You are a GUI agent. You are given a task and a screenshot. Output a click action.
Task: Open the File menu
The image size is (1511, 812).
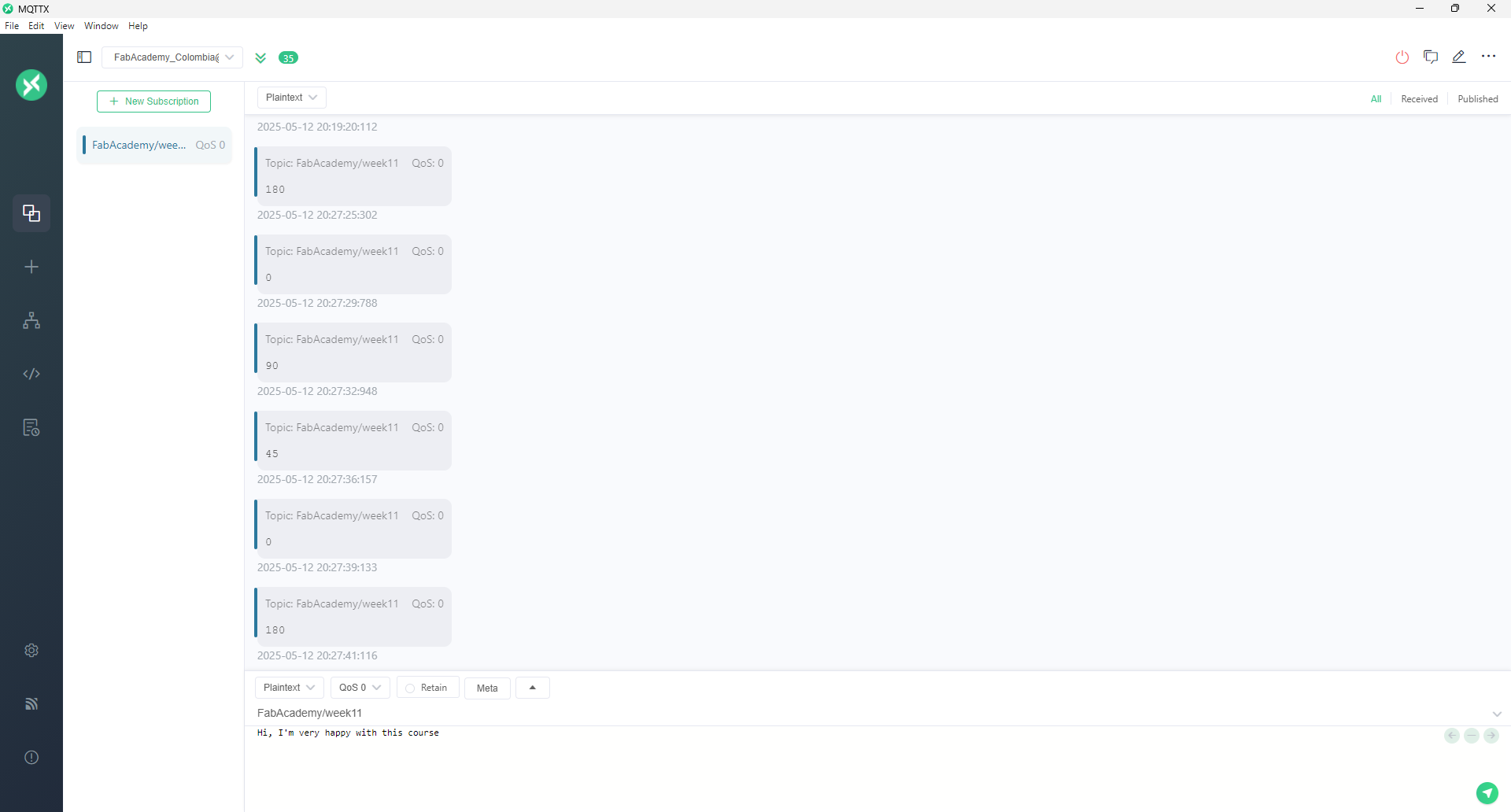click(12, 26)
